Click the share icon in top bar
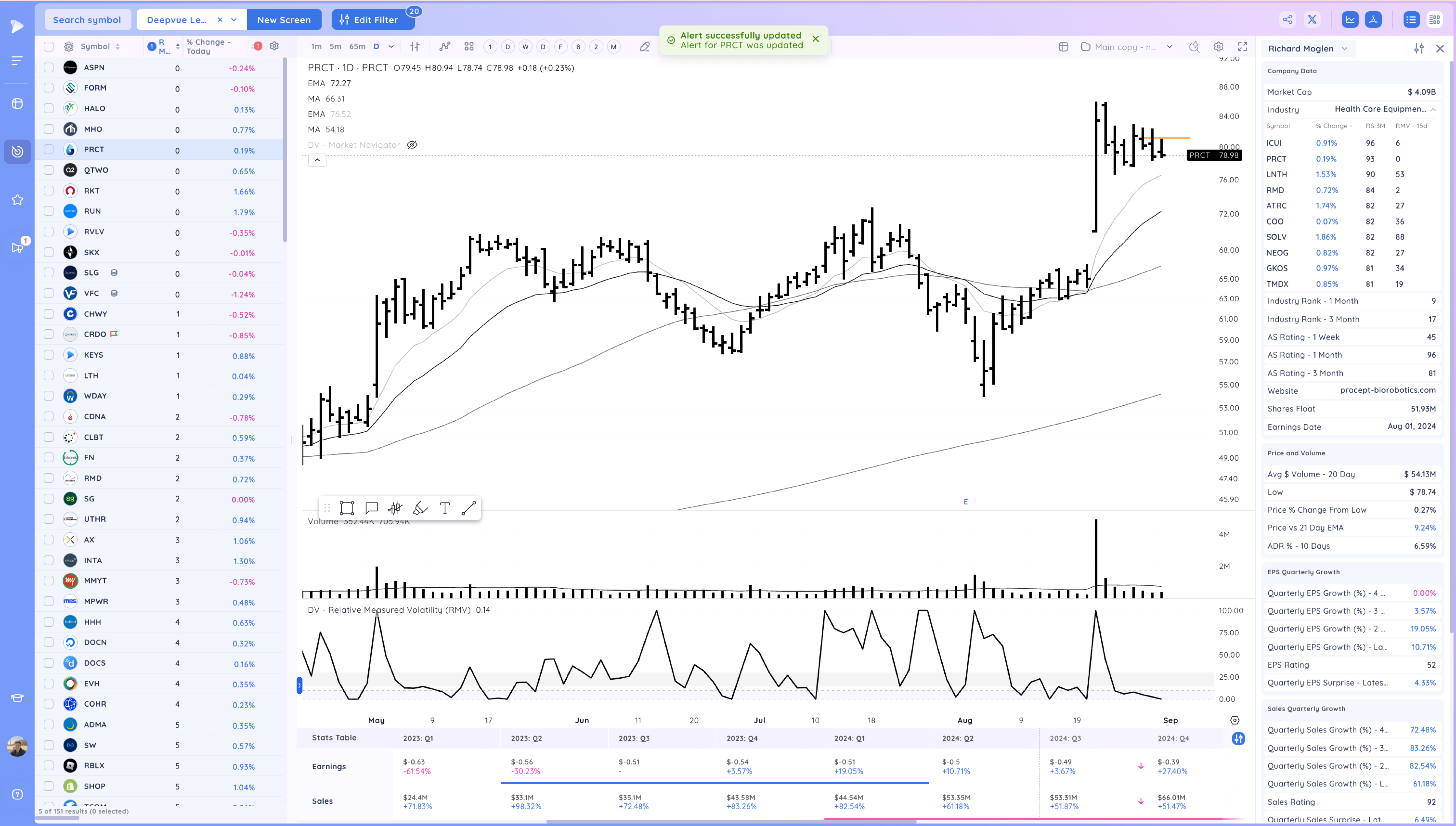1456x826 pixels. [x=1287, y=20]
